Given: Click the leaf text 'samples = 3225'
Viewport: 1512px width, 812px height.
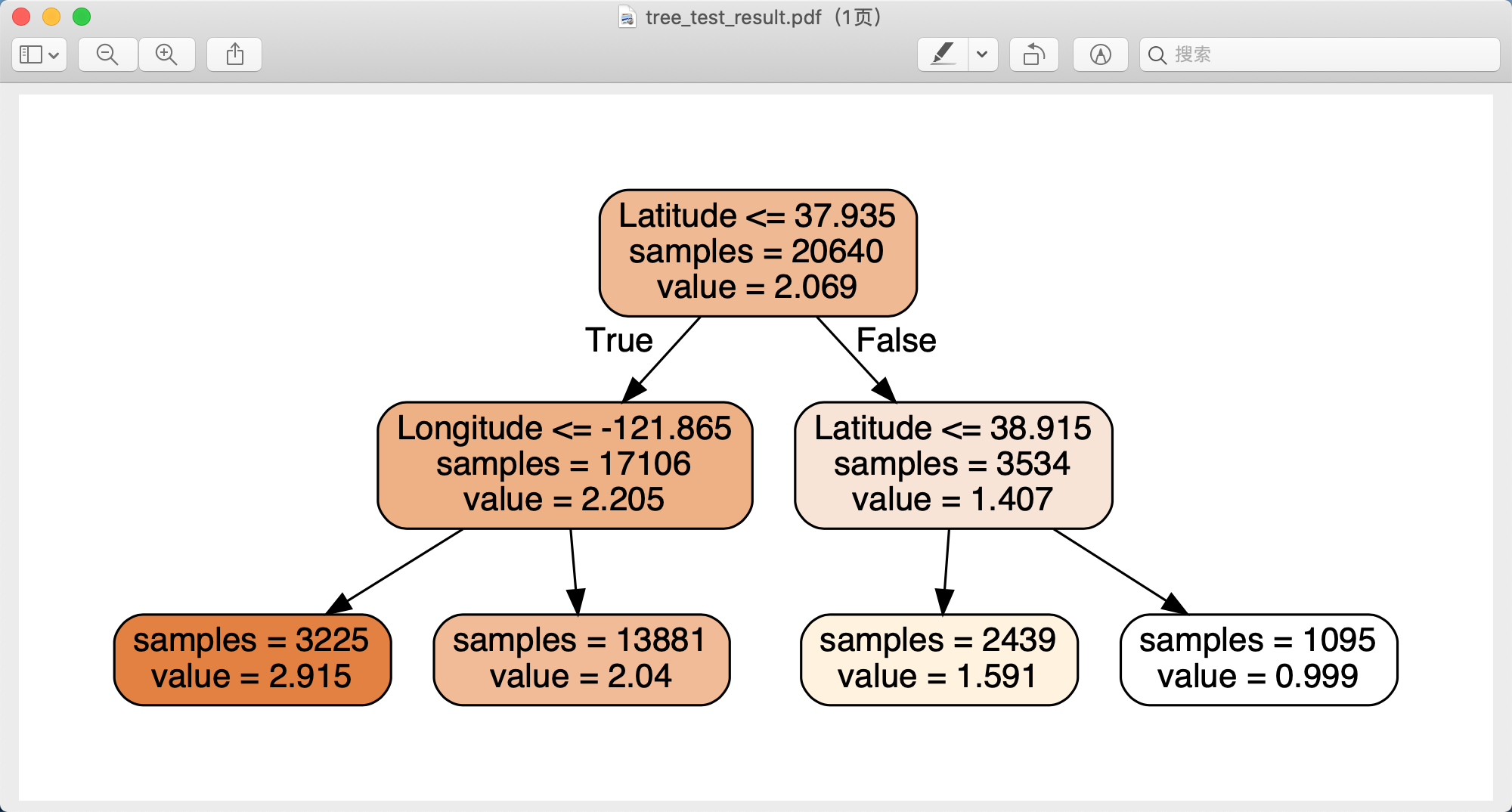Looking at the screenshot, I should (251, 641).
